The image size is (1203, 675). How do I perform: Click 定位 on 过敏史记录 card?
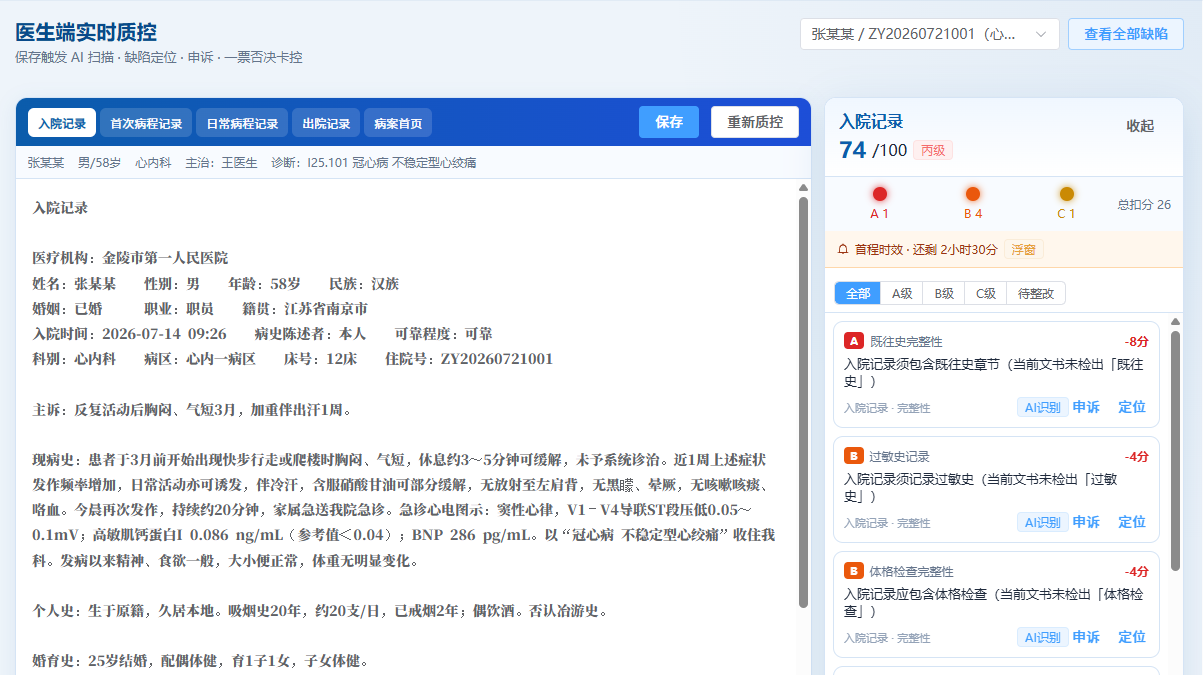coord(1132,522)
